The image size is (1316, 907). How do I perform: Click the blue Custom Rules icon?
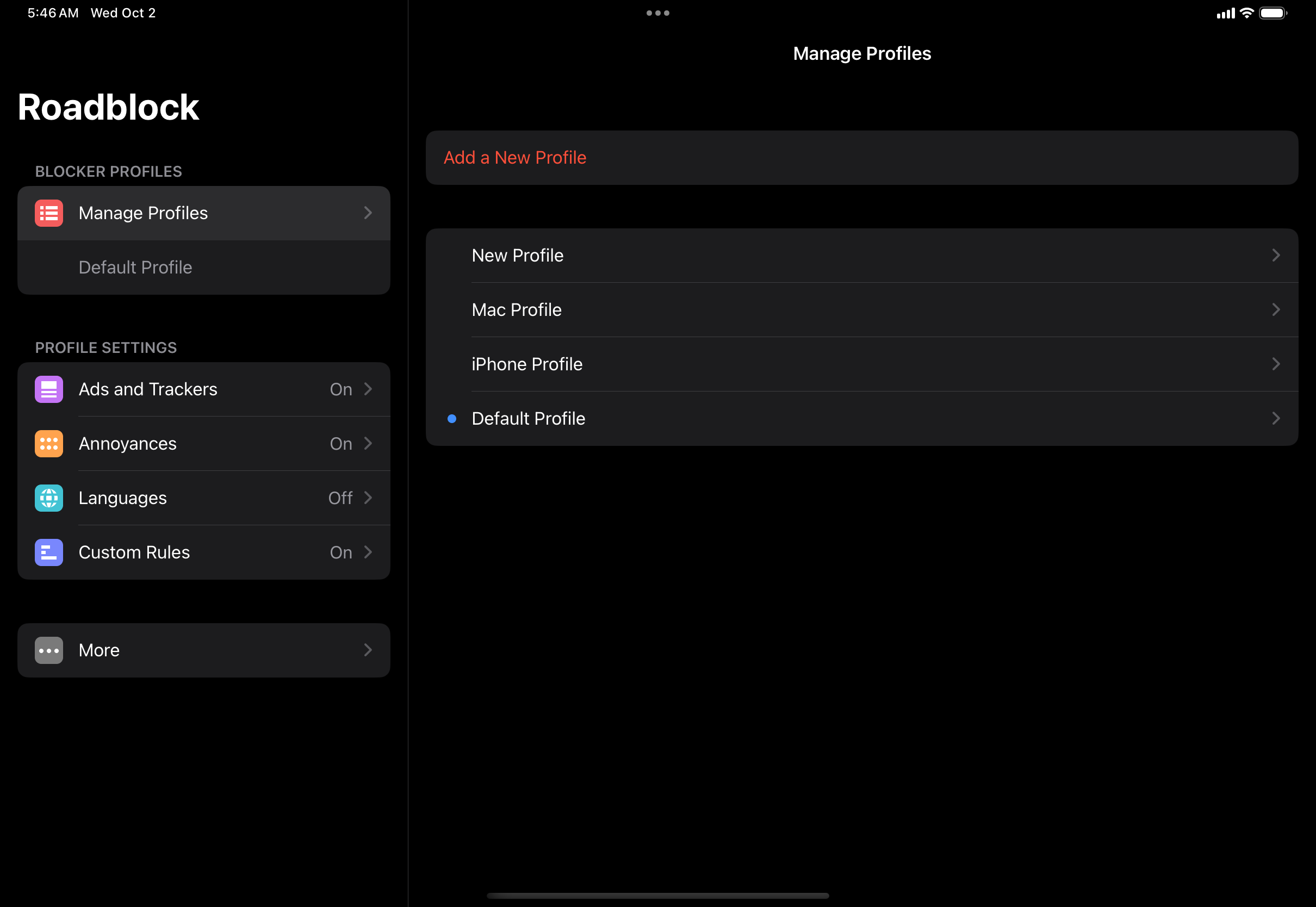point(49,552)
